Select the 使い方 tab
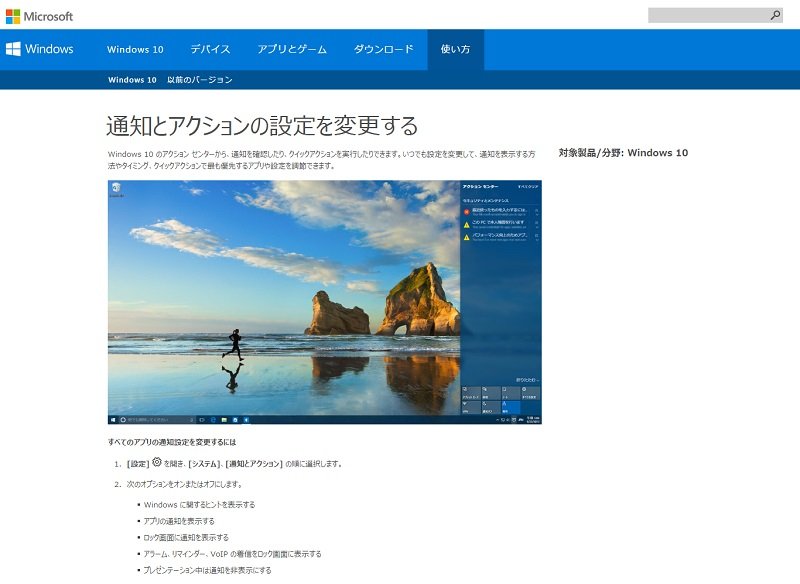 [x=456, y=49]
